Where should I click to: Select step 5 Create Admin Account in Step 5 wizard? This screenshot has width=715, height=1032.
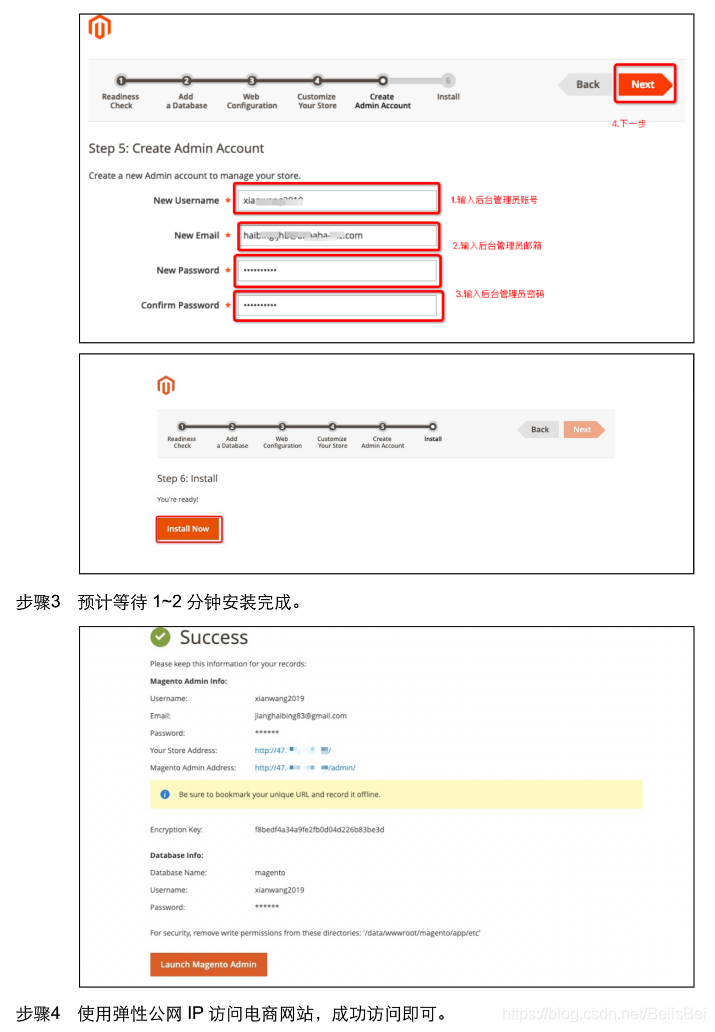pos(383,92)
